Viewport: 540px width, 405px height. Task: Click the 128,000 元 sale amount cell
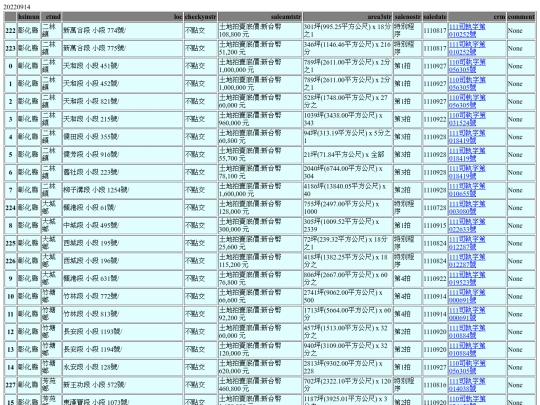pos(260,208)
